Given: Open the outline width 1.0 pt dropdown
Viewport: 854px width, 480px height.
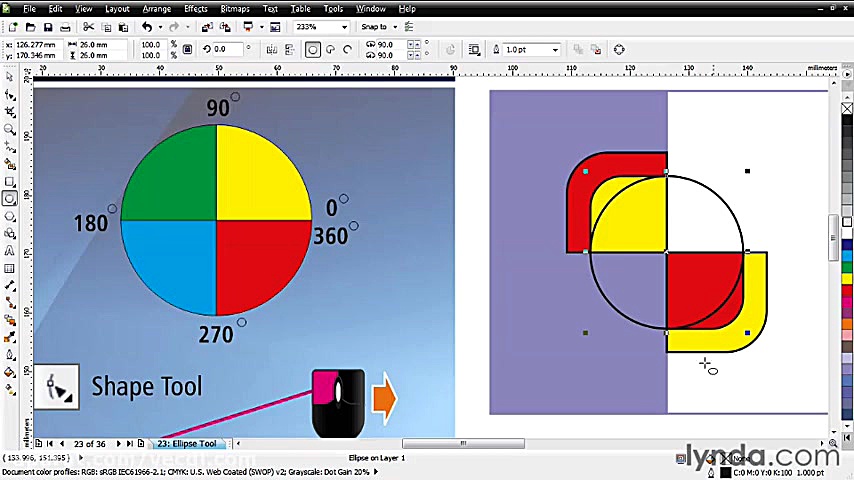Looking at the screenshot, I should (555, 50).
